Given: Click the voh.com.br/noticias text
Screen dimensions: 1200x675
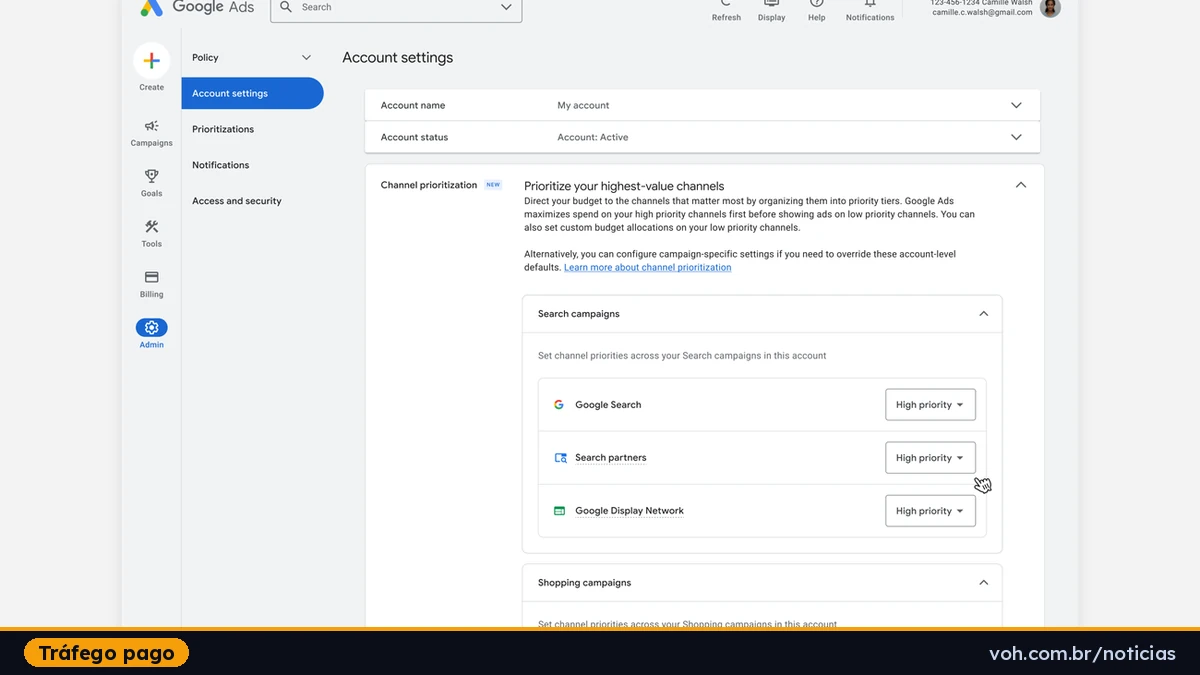Looking at the screenshot, I should [1082, 654].
